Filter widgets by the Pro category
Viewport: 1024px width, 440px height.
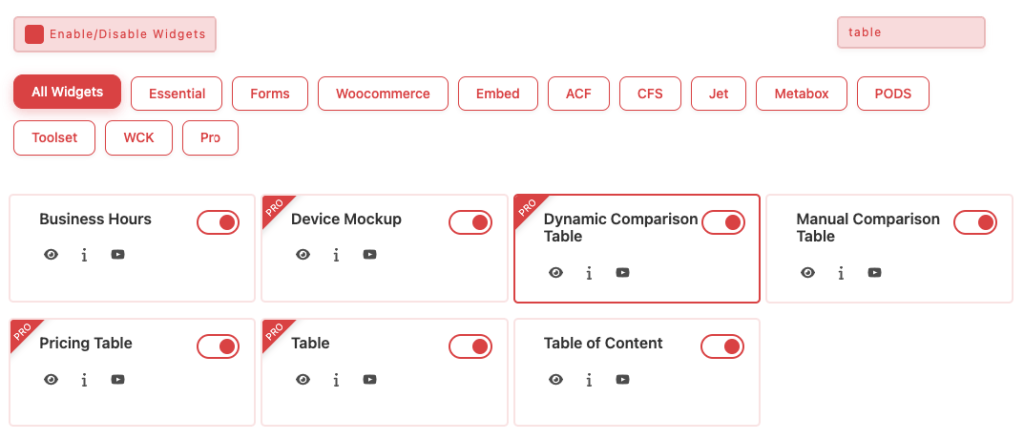[x=210, y=138]
